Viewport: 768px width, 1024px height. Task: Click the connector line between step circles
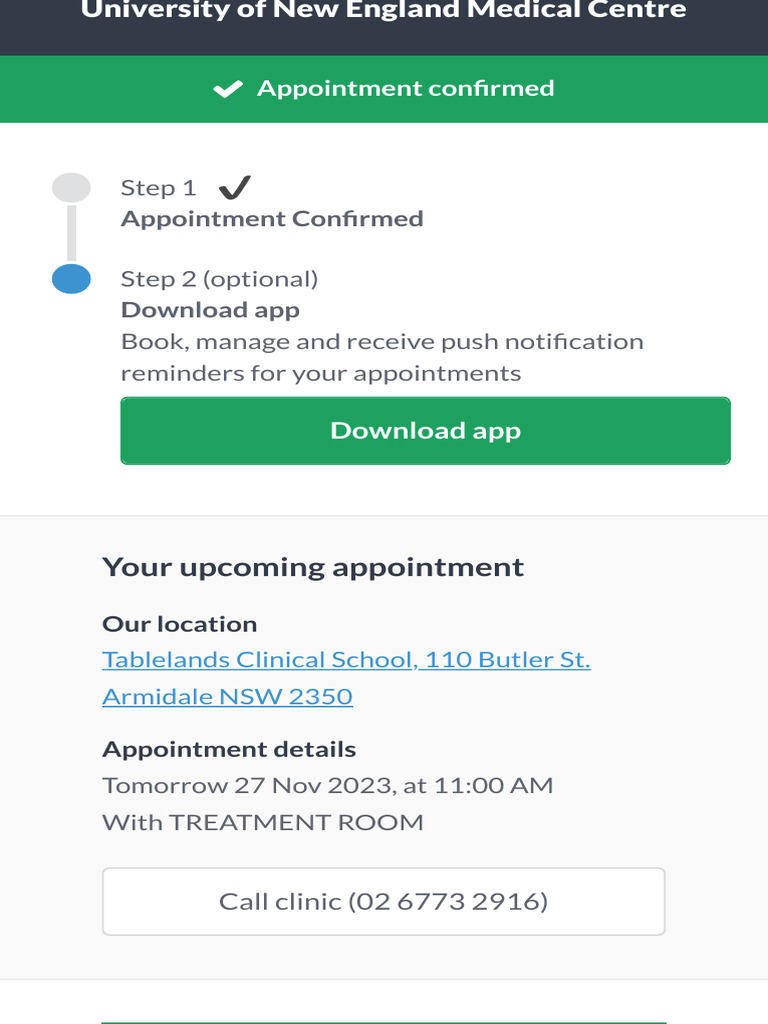(71, 233)
